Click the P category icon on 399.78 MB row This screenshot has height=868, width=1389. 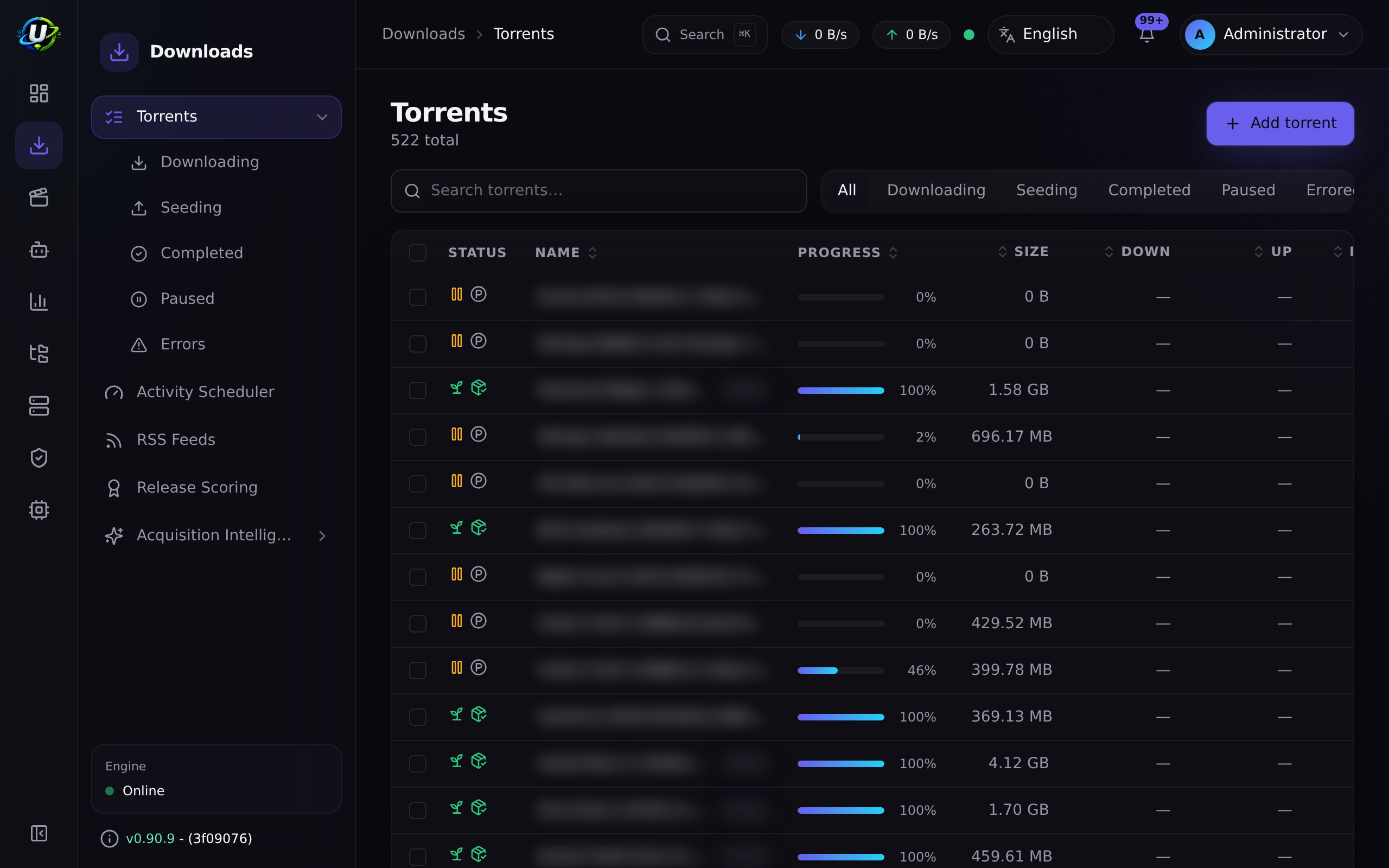(479, 667)
